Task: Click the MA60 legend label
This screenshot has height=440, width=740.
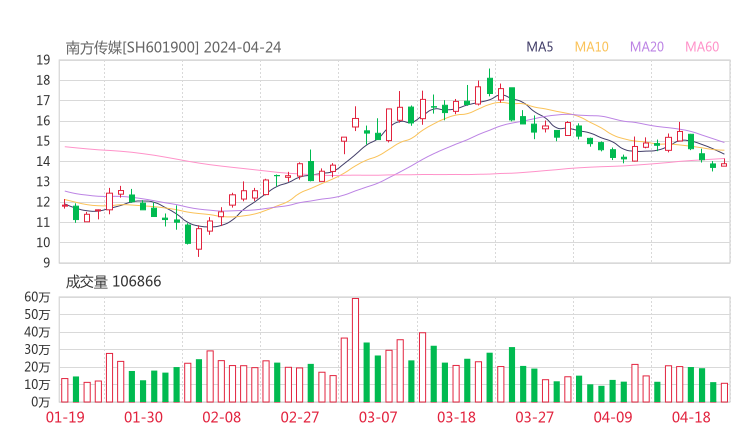Action: 702,47
